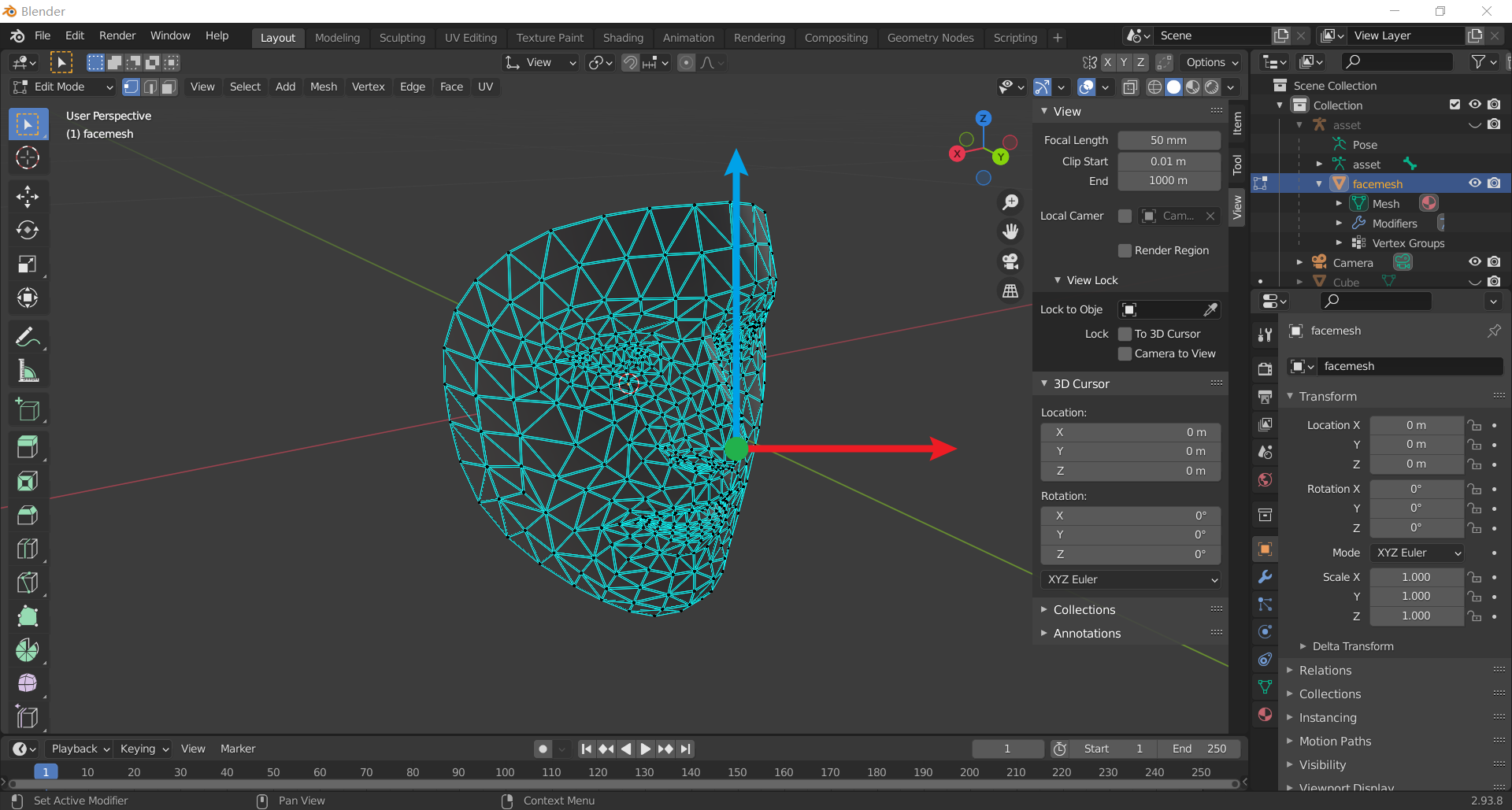This screenshot has height=810, width=1512.
Task: Select the Bevel tool
Action: coord(28,515)
